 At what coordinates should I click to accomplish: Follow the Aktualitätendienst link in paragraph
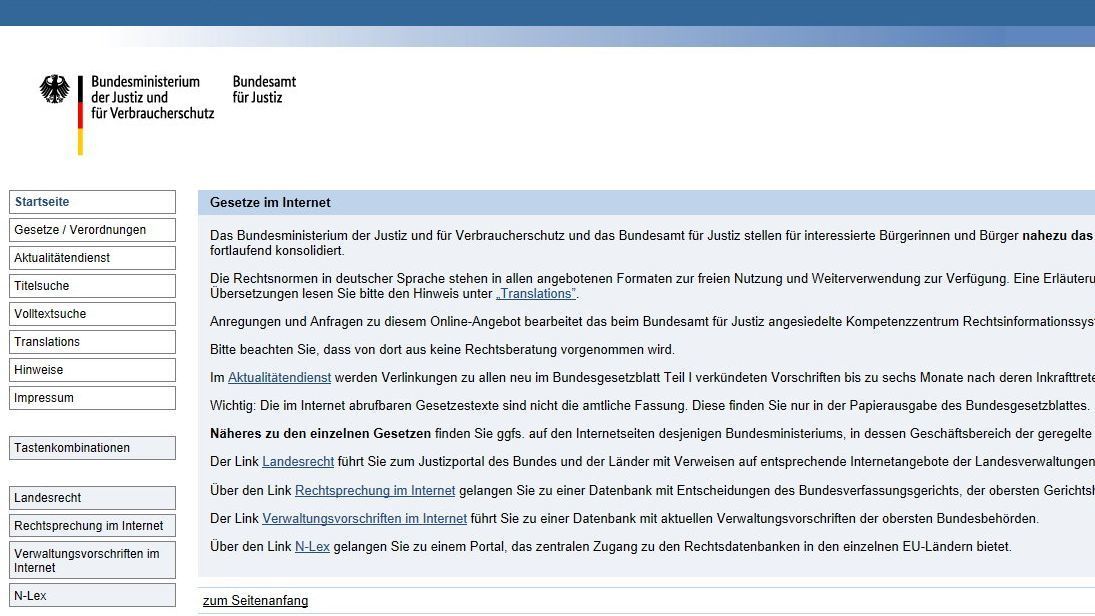279,377
